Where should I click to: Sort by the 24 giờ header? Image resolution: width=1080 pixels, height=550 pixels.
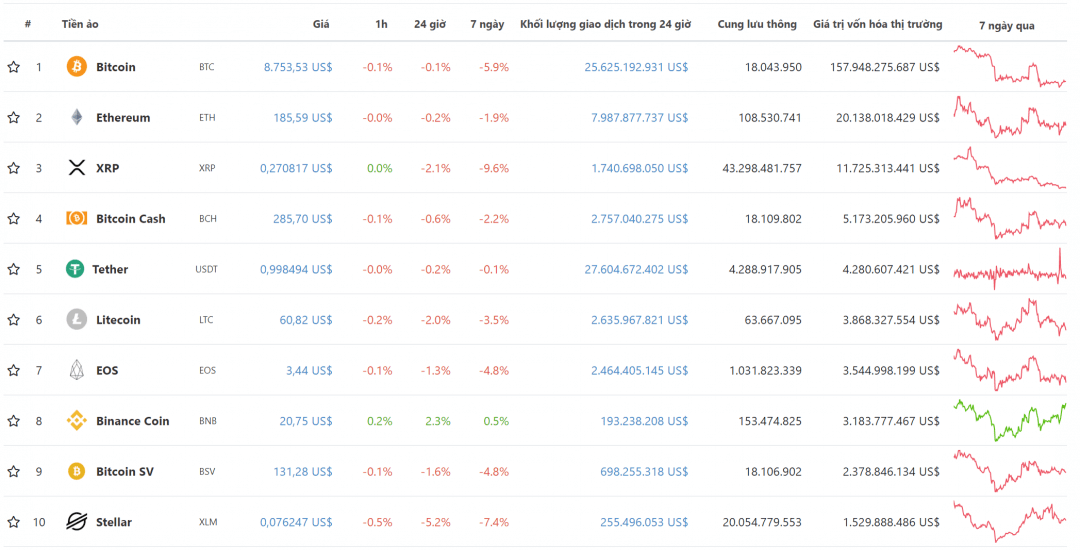pyautogui.click(x=430, y=24)
